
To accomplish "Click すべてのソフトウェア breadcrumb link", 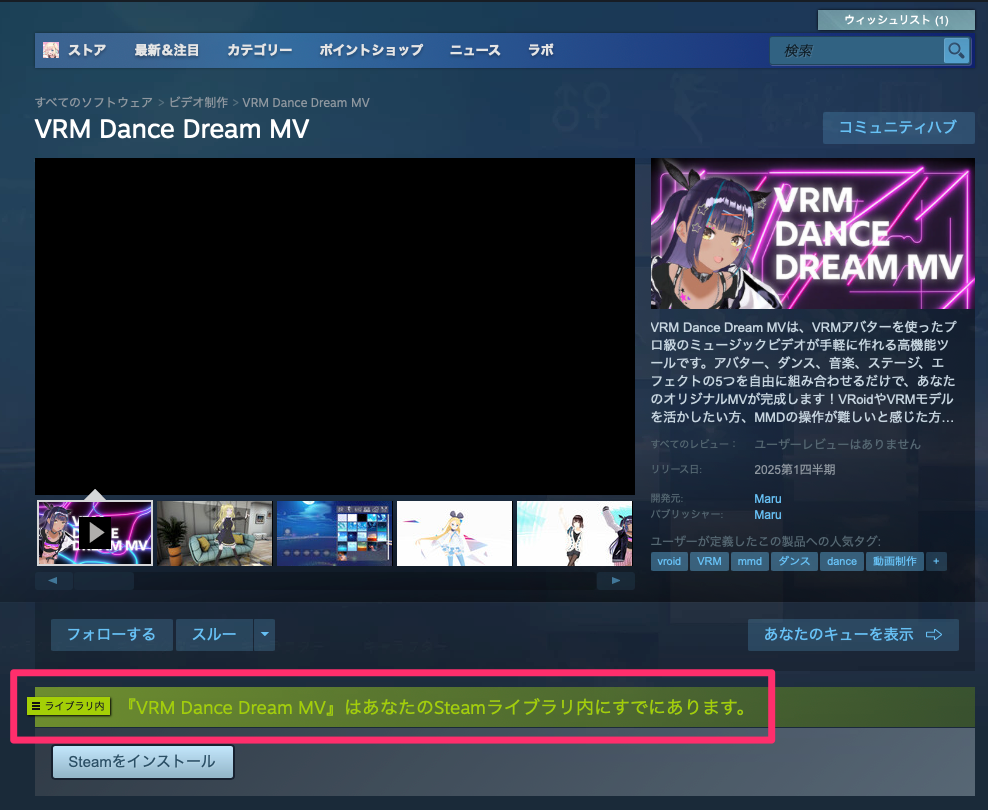I will coord(94,103).
